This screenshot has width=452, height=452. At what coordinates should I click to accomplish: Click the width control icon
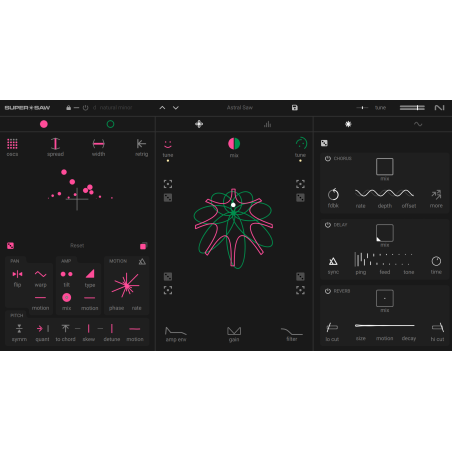98,144
